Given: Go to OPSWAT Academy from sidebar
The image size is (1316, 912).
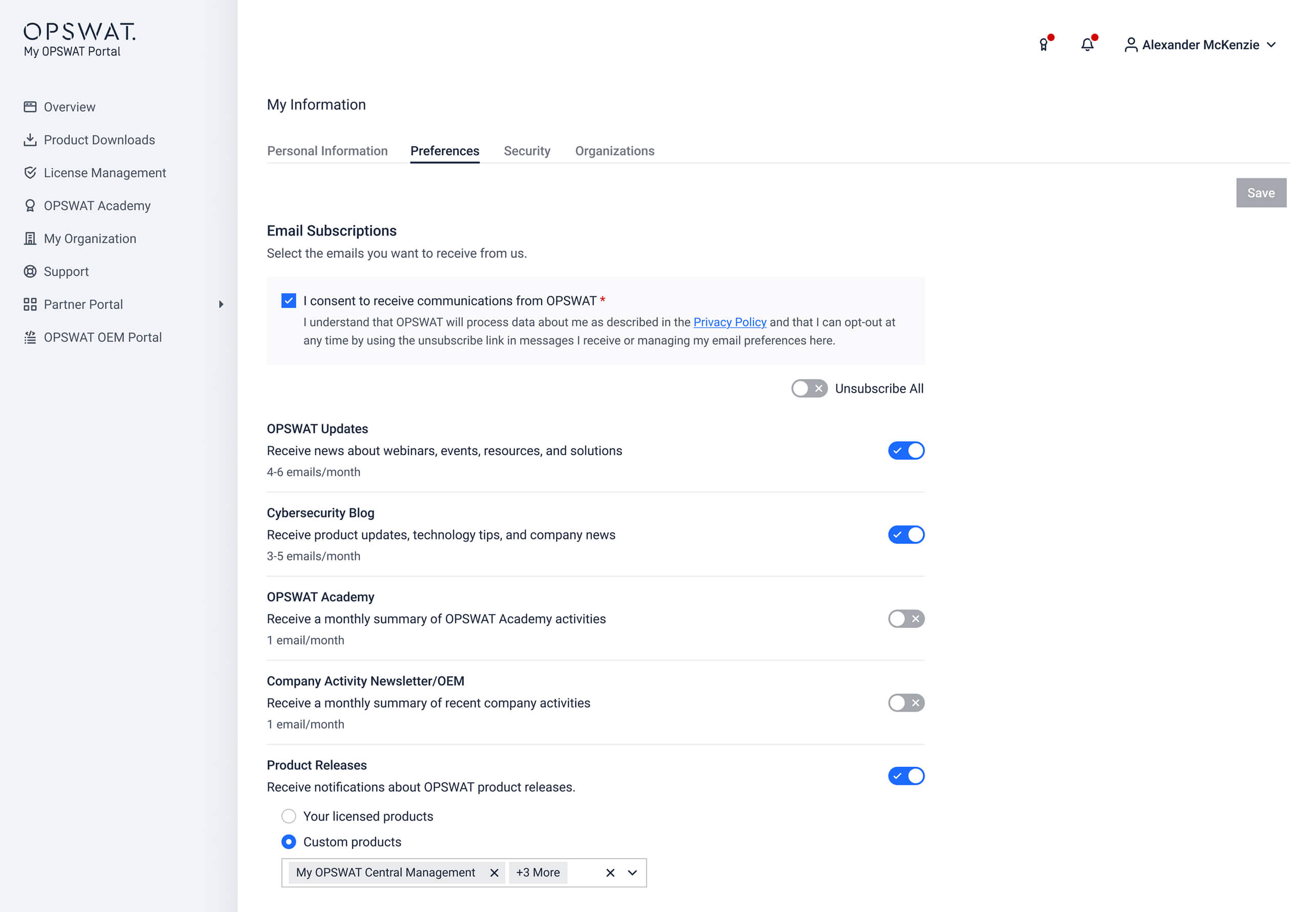Looking at the screenshot, I should click(97, 205).
